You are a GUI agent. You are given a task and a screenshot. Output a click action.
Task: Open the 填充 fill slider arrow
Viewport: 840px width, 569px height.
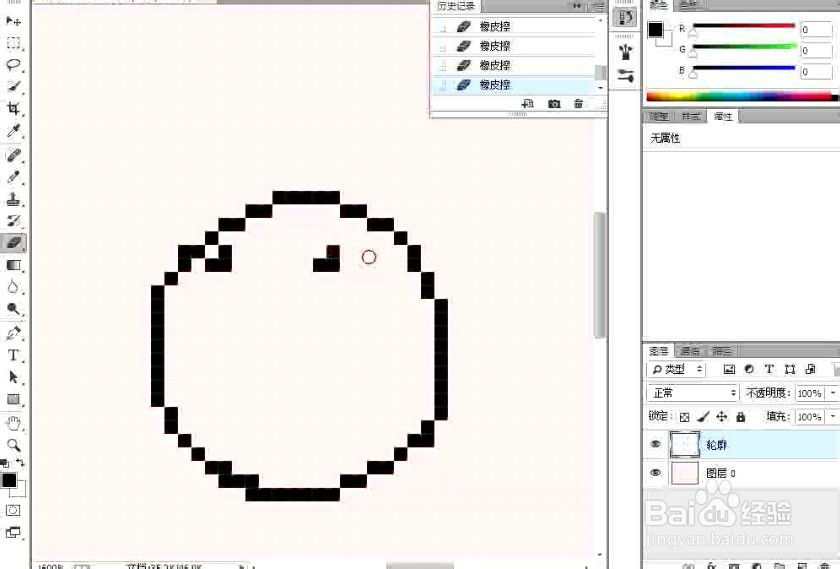[832, 416]
